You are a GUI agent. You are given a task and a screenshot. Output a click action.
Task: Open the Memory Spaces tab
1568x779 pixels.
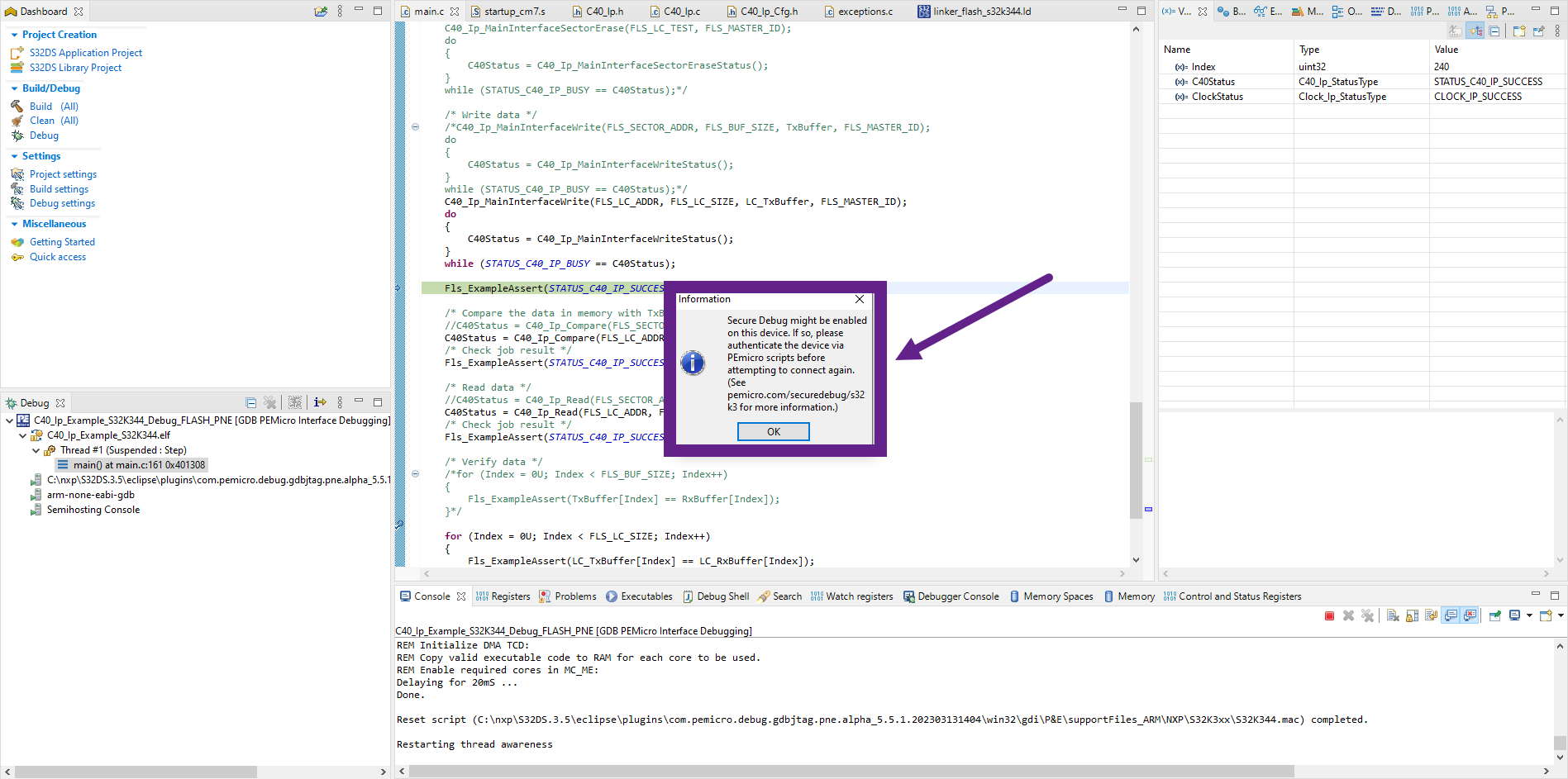click(1051, 596)
